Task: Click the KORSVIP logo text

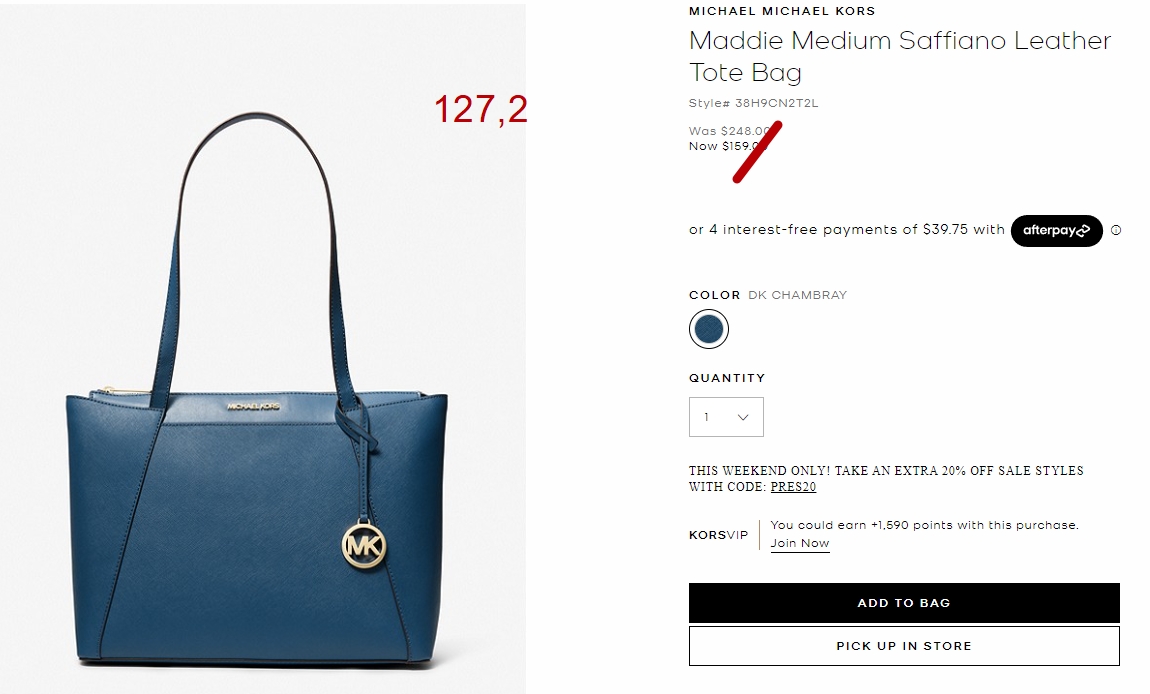Action: point(718,535)
